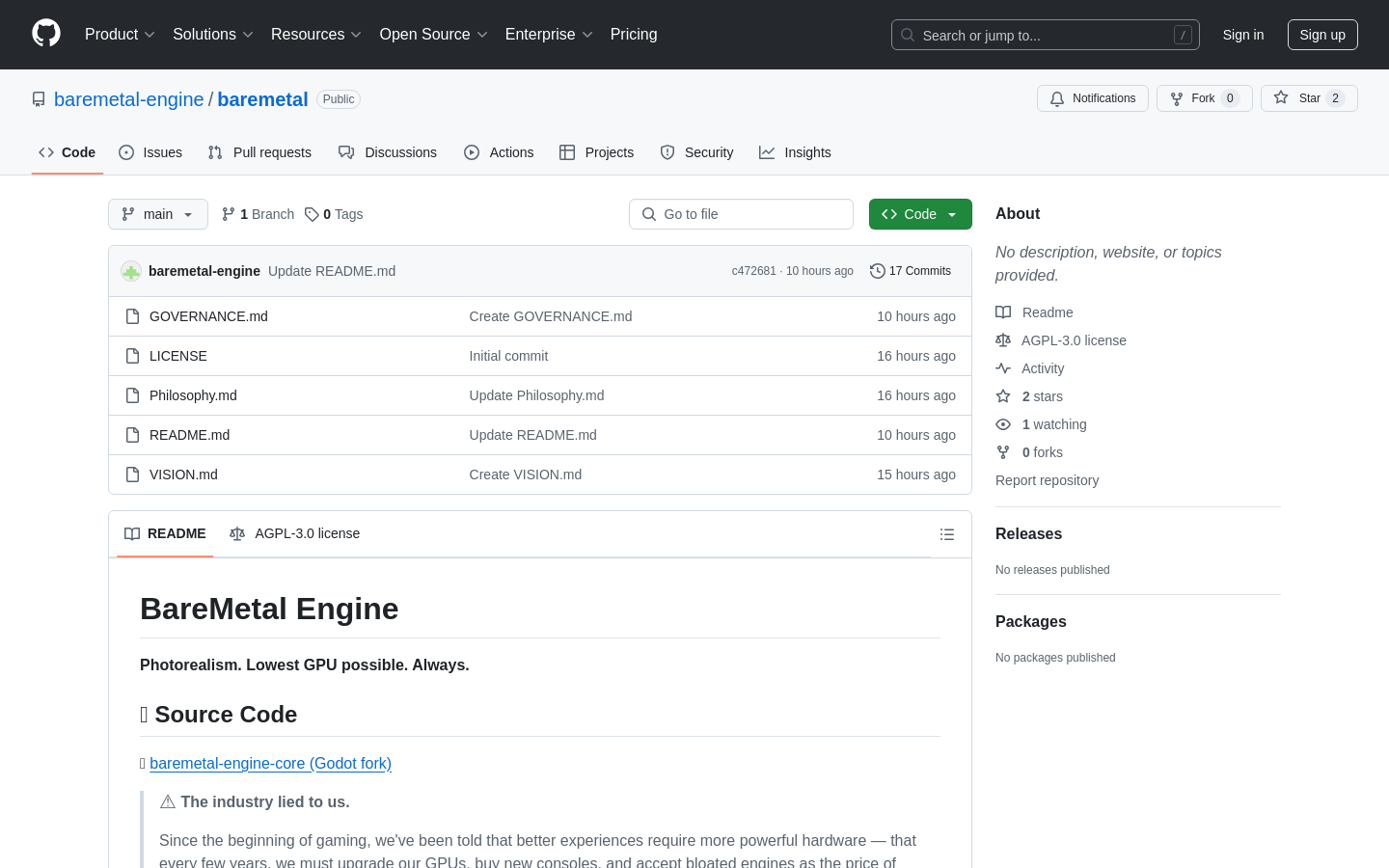Image resolution: width=1389 pixels, height=868 pixels.
Task: Select the Code tab
Action: 68,152
